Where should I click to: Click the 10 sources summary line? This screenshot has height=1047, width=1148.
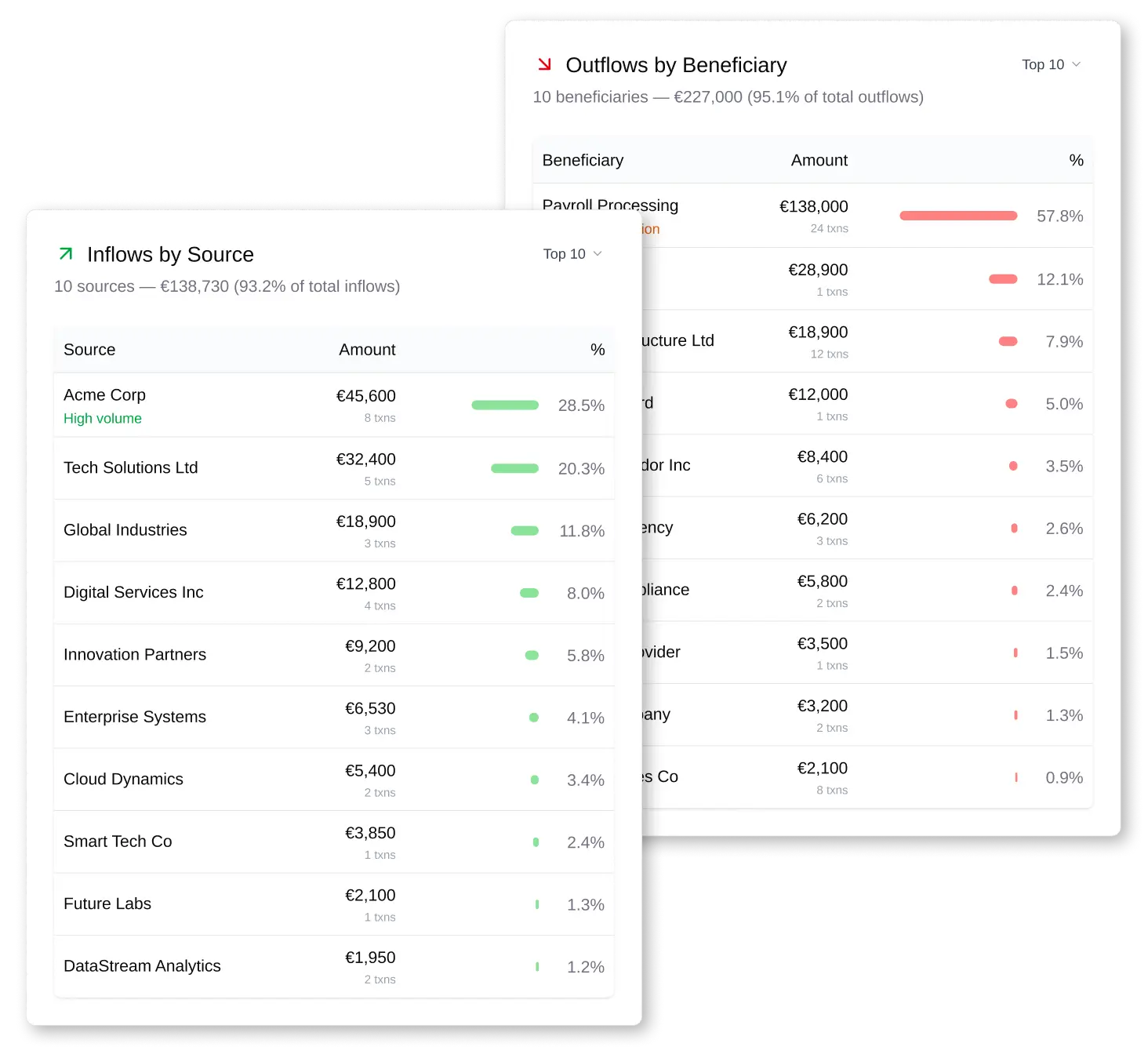pyautogui.click(x=227, y=286)
